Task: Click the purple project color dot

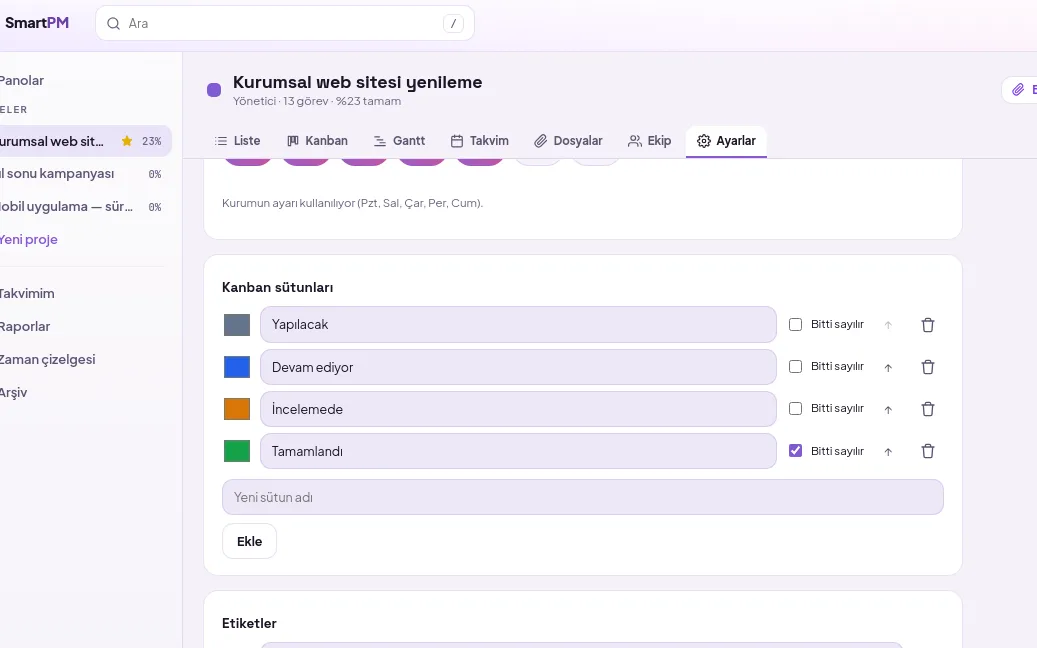Action: 214,90
